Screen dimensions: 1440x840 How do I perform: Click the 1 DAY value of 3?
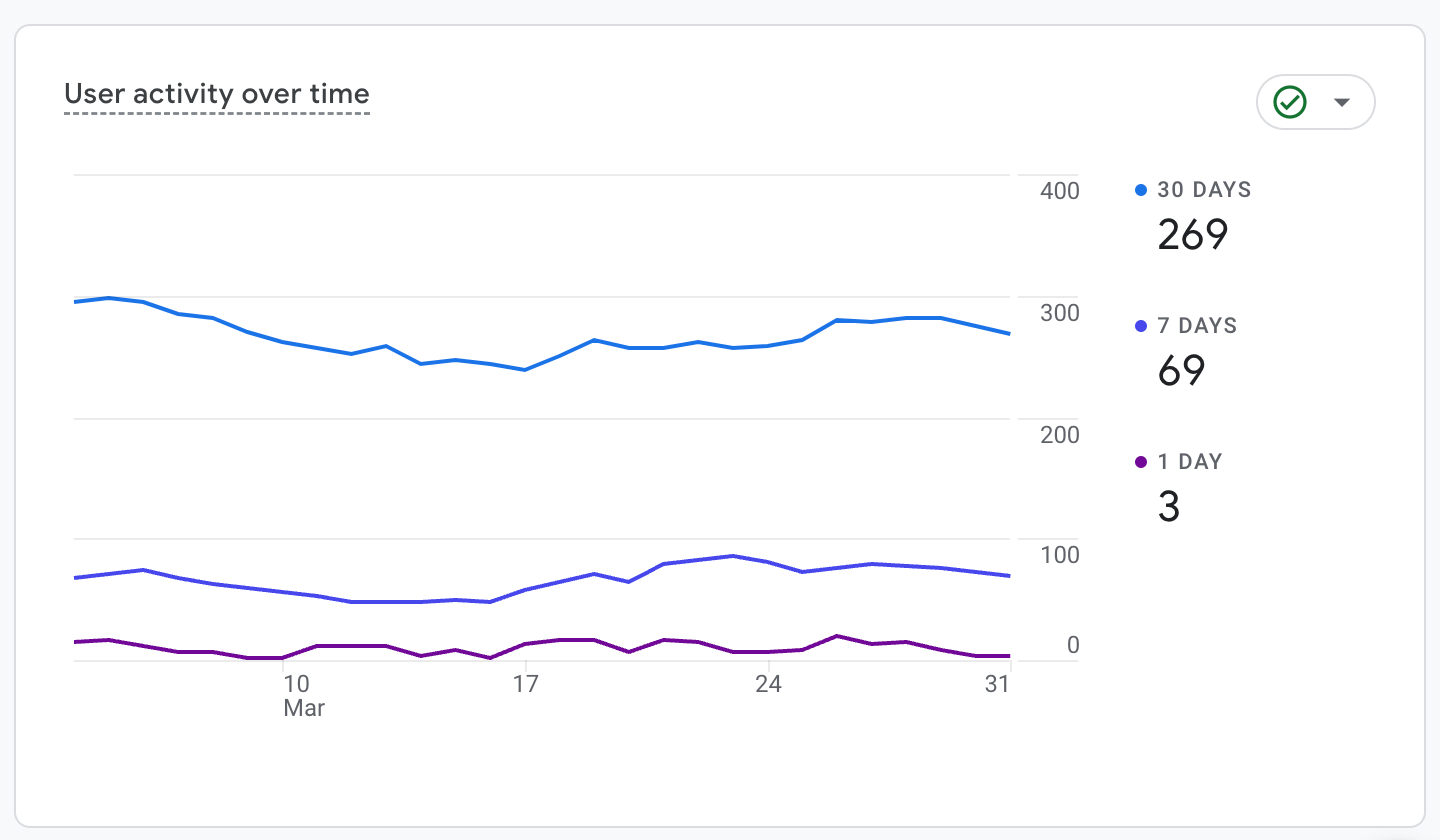tap(1168, 506)
